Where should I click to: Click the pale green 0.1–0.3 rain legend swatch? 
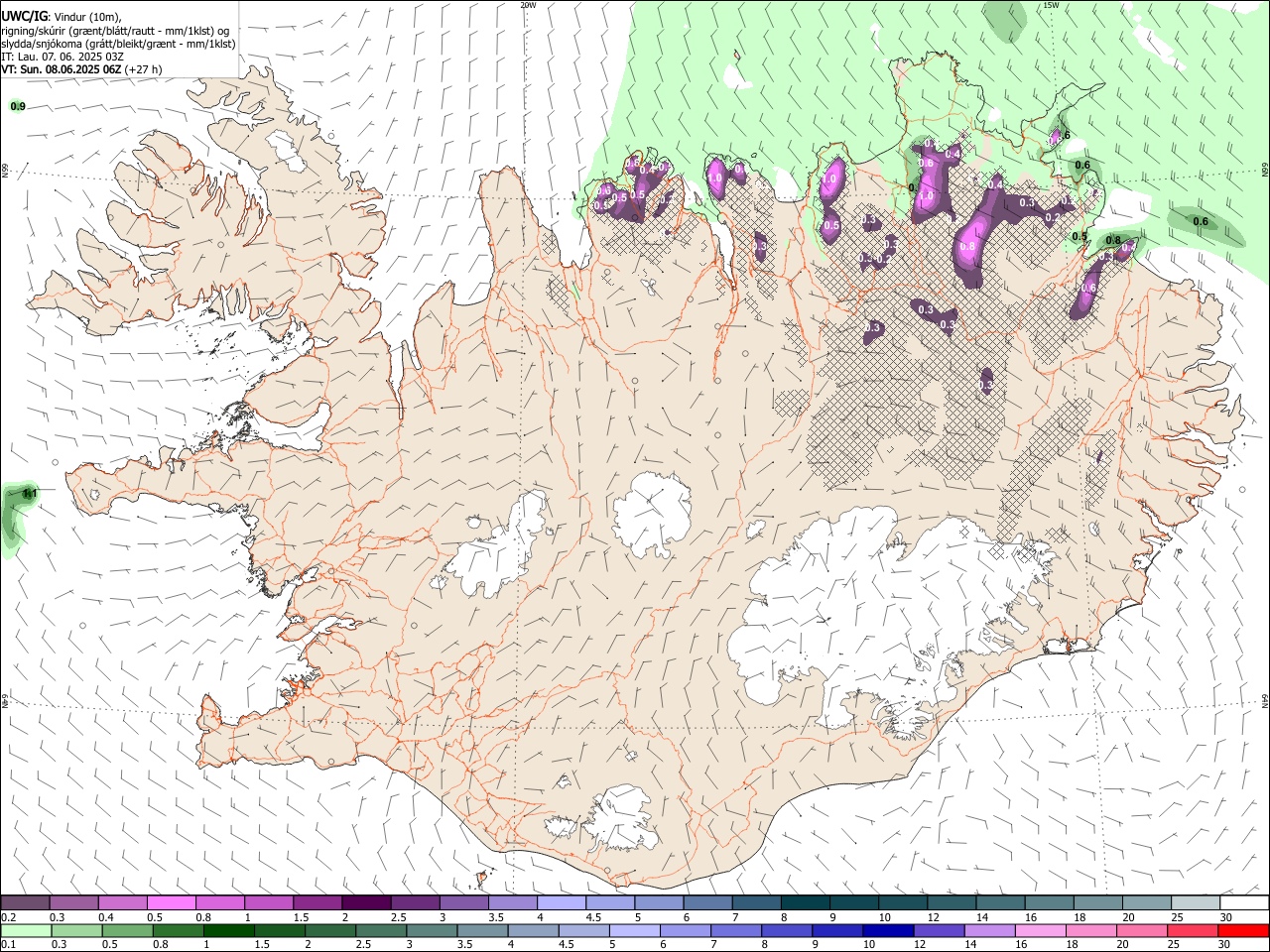point(26,931)
